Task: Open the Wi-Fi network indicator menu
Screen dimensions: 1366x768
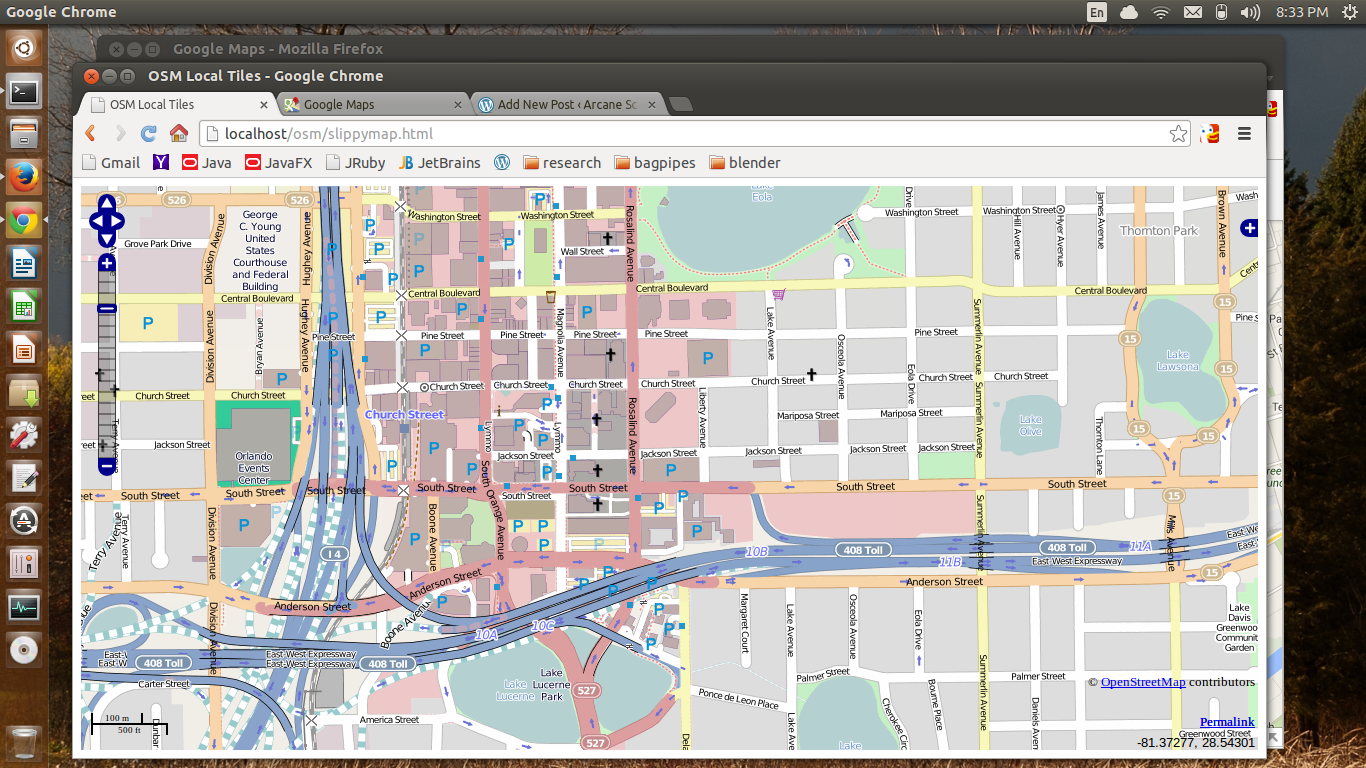Action: (1161, 12)
